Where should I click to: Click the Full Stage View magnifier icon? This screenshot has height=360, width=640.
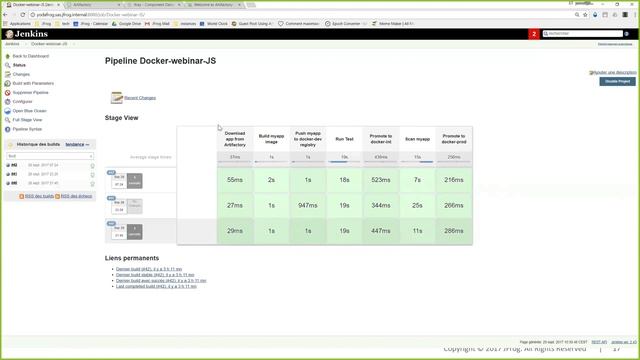[7, 120]
